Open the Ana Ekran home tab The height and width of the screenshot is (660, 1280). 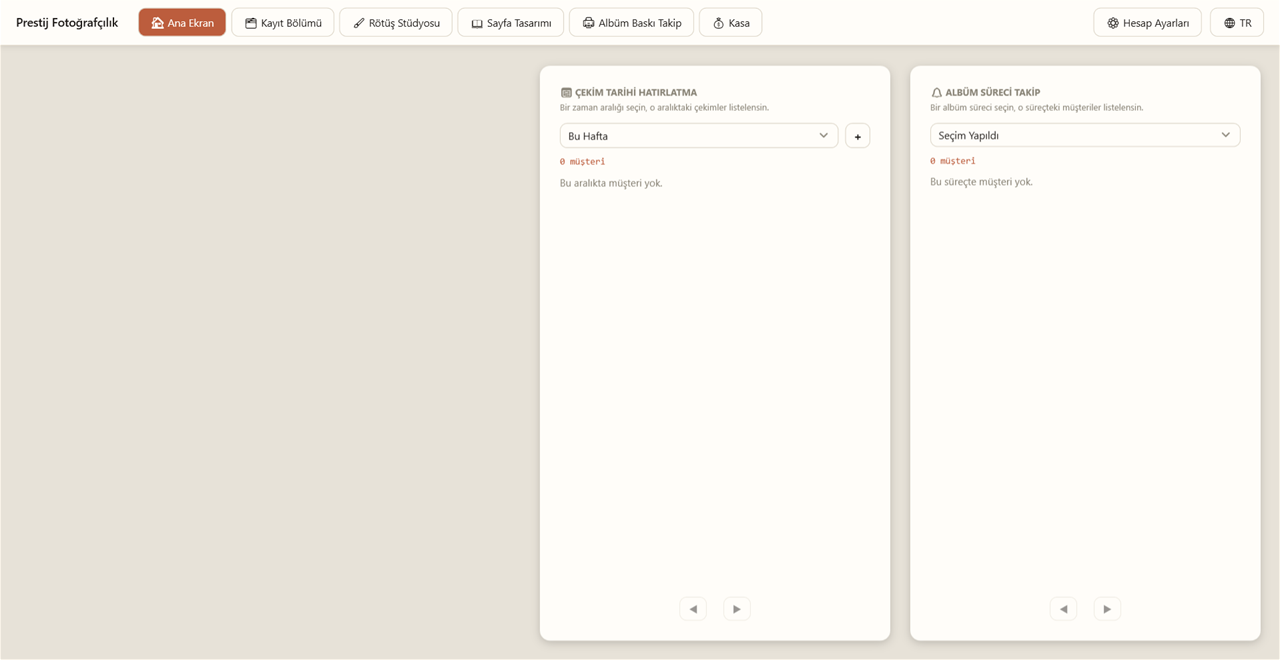coord(182,23)
